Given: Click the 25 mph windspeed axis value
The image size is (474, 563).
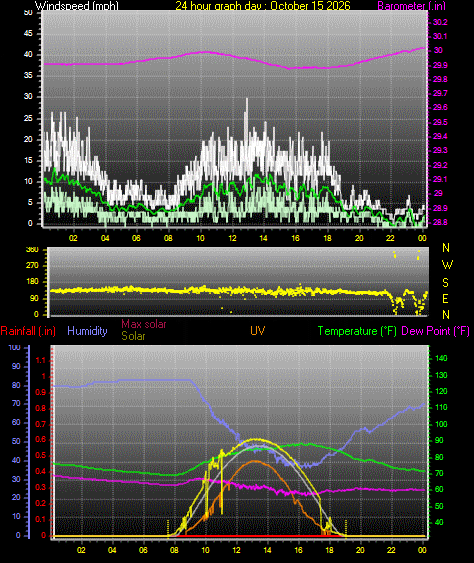Looking at the screenshot, I should [28, 118].
